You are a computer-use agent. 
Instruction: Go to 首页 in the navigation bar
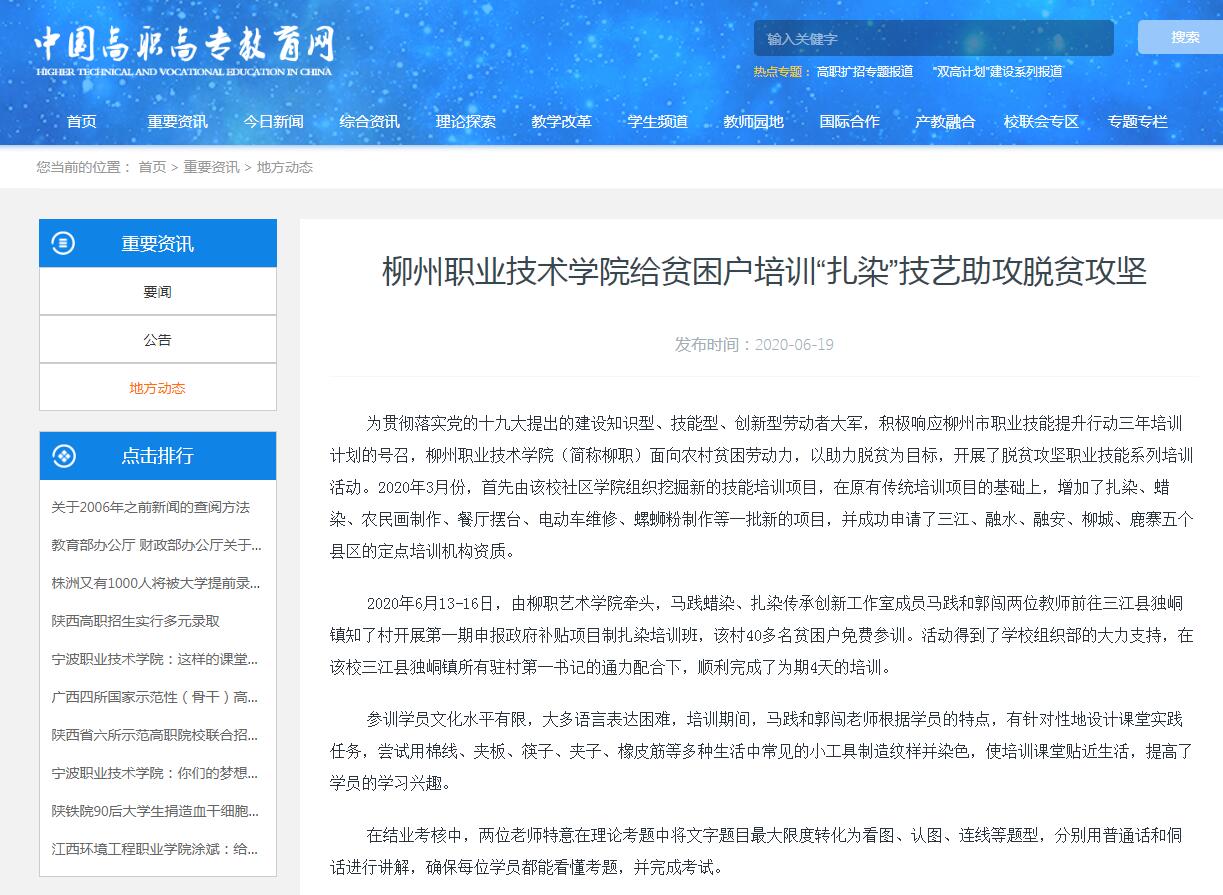[x=82, y=121]
